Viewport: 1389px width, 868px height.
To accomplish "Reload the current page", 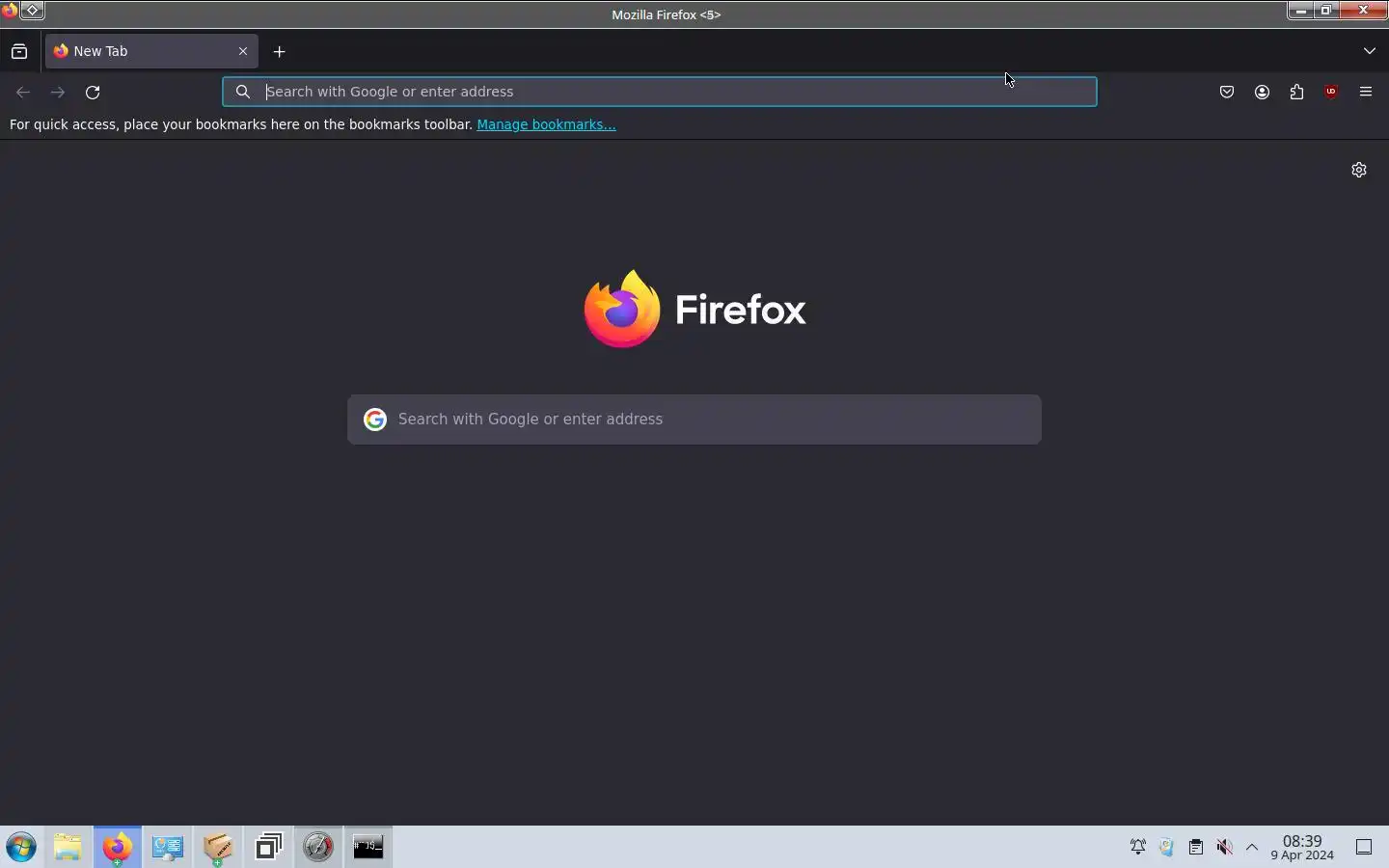I will pyautogui.click(x=93, y=93).
